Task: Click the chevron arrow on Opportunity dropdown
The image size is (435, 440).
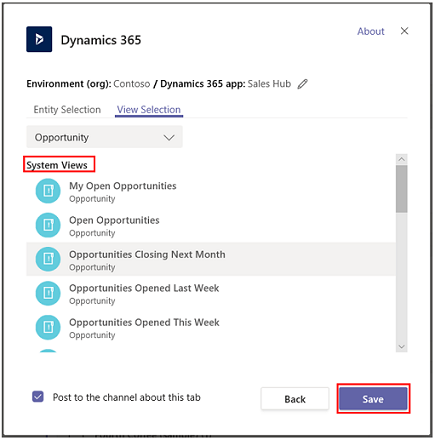Action: (x=169, y=137)
